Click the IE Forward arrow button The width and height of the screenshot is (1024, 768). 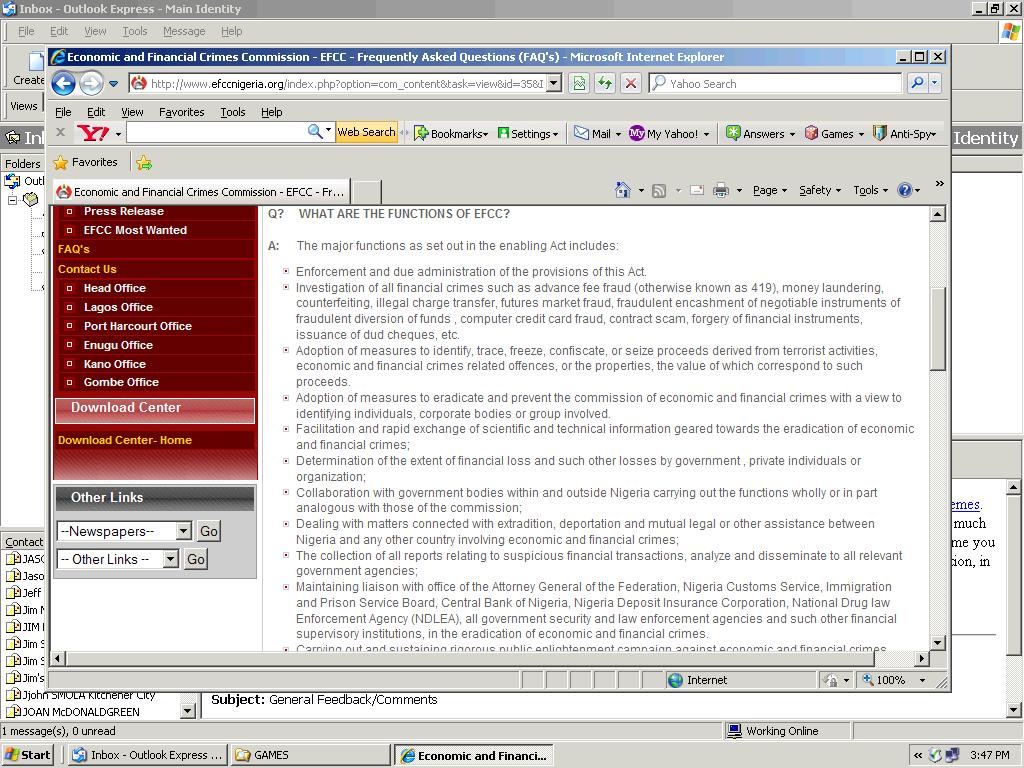coord(91,84)
